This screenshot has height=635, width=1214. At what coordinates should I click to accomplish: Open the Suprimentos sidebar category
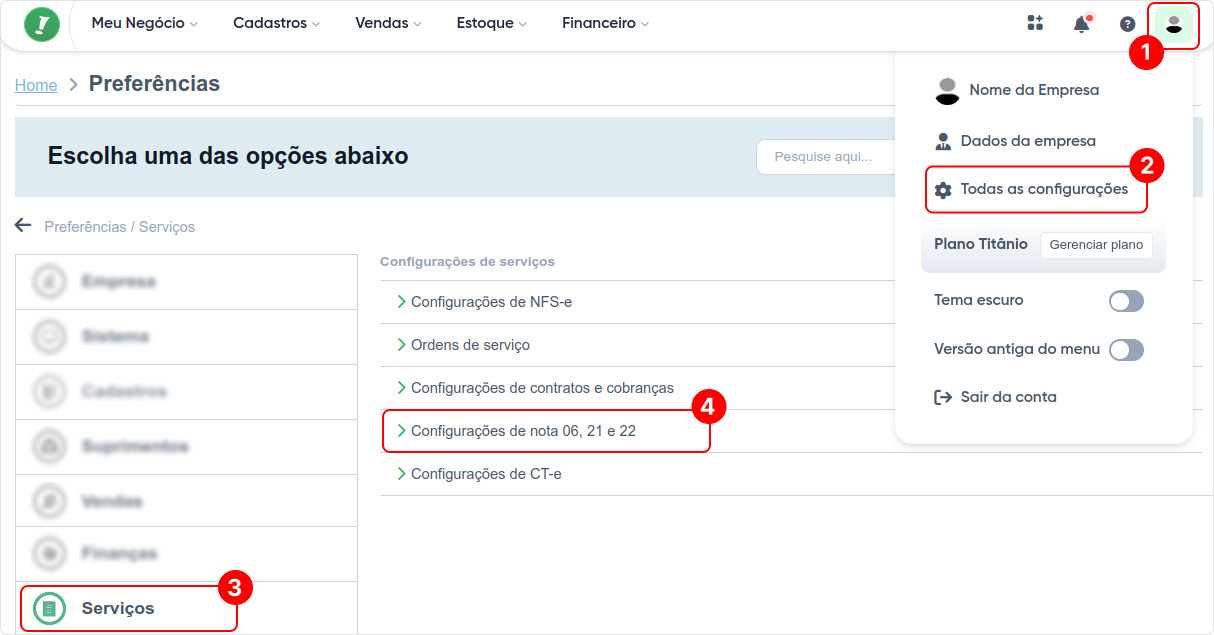point(186,447)
